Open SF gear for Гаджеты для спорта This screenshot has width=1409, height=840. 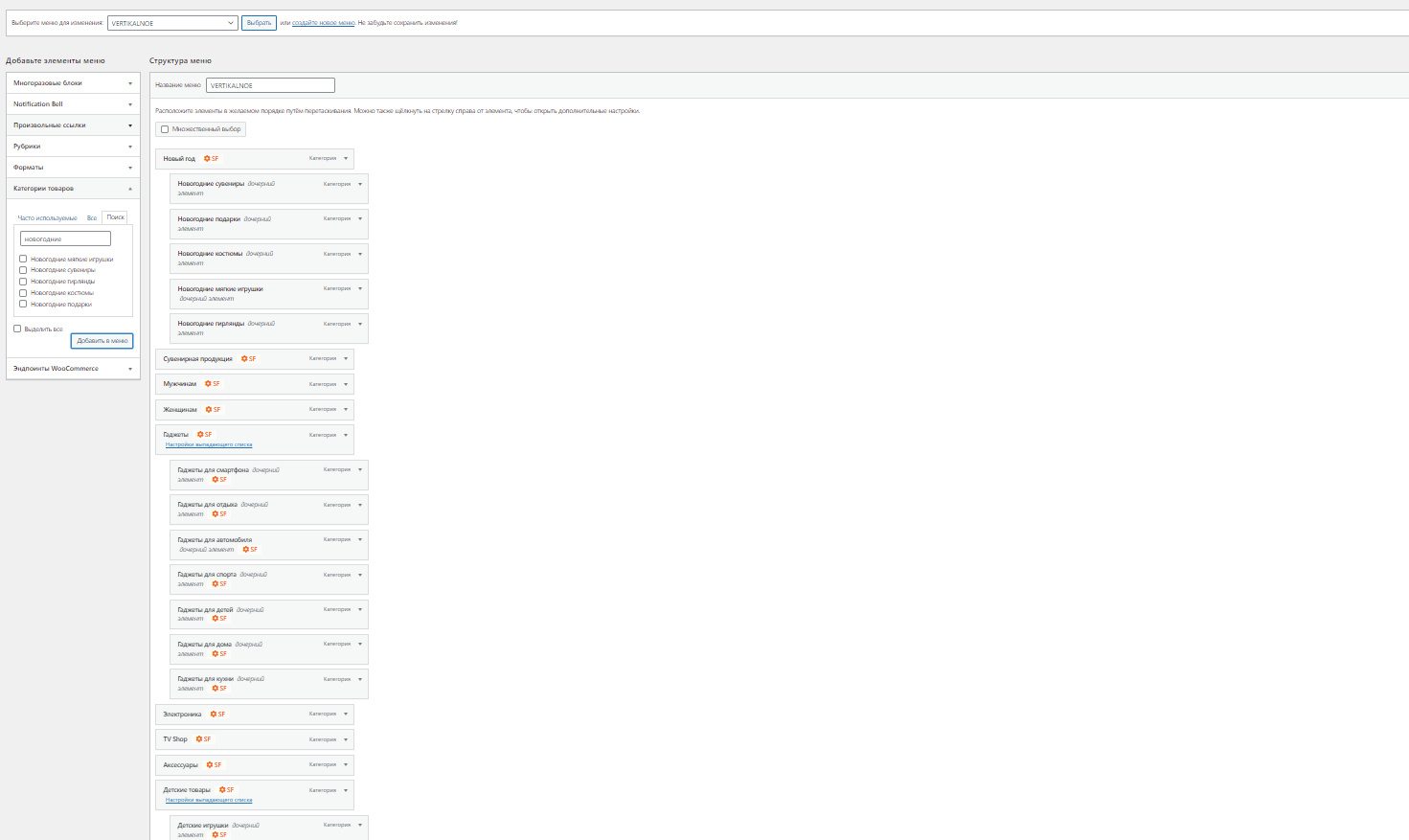219,584
